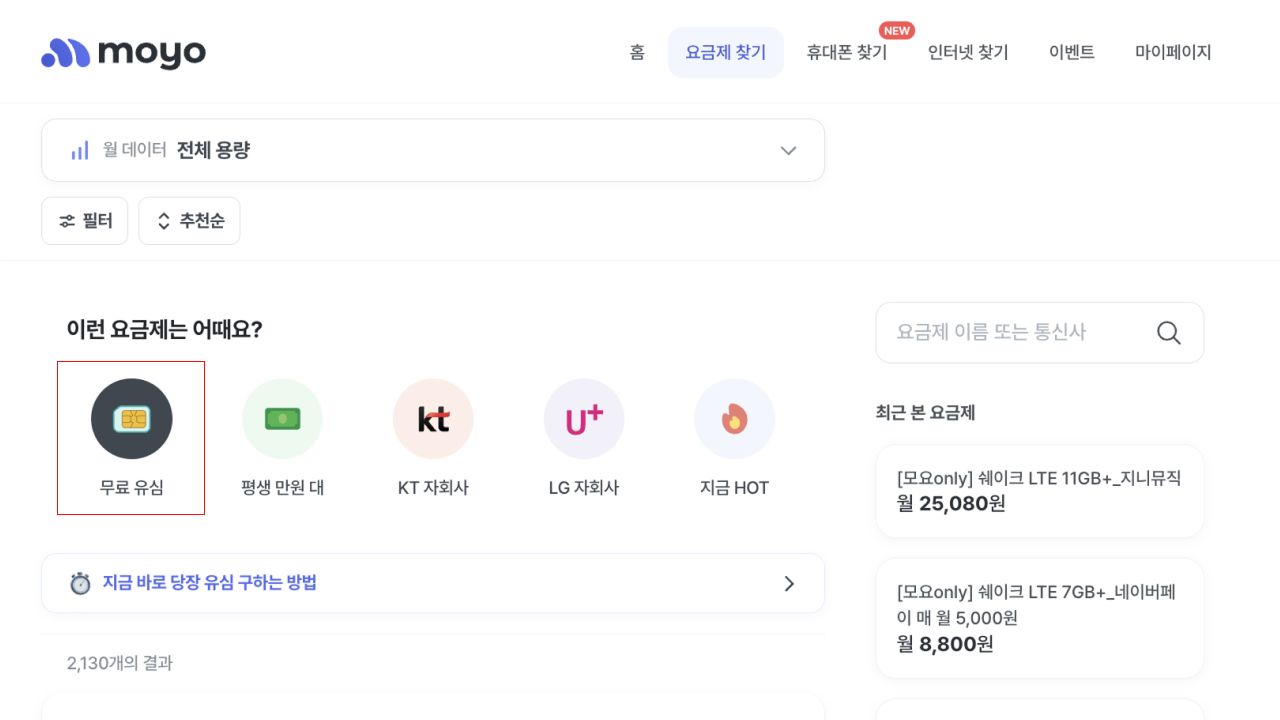The width and height of the screenshot is (1280, 720).
Task: Click the Moyo logo
Action: point(122,51)
